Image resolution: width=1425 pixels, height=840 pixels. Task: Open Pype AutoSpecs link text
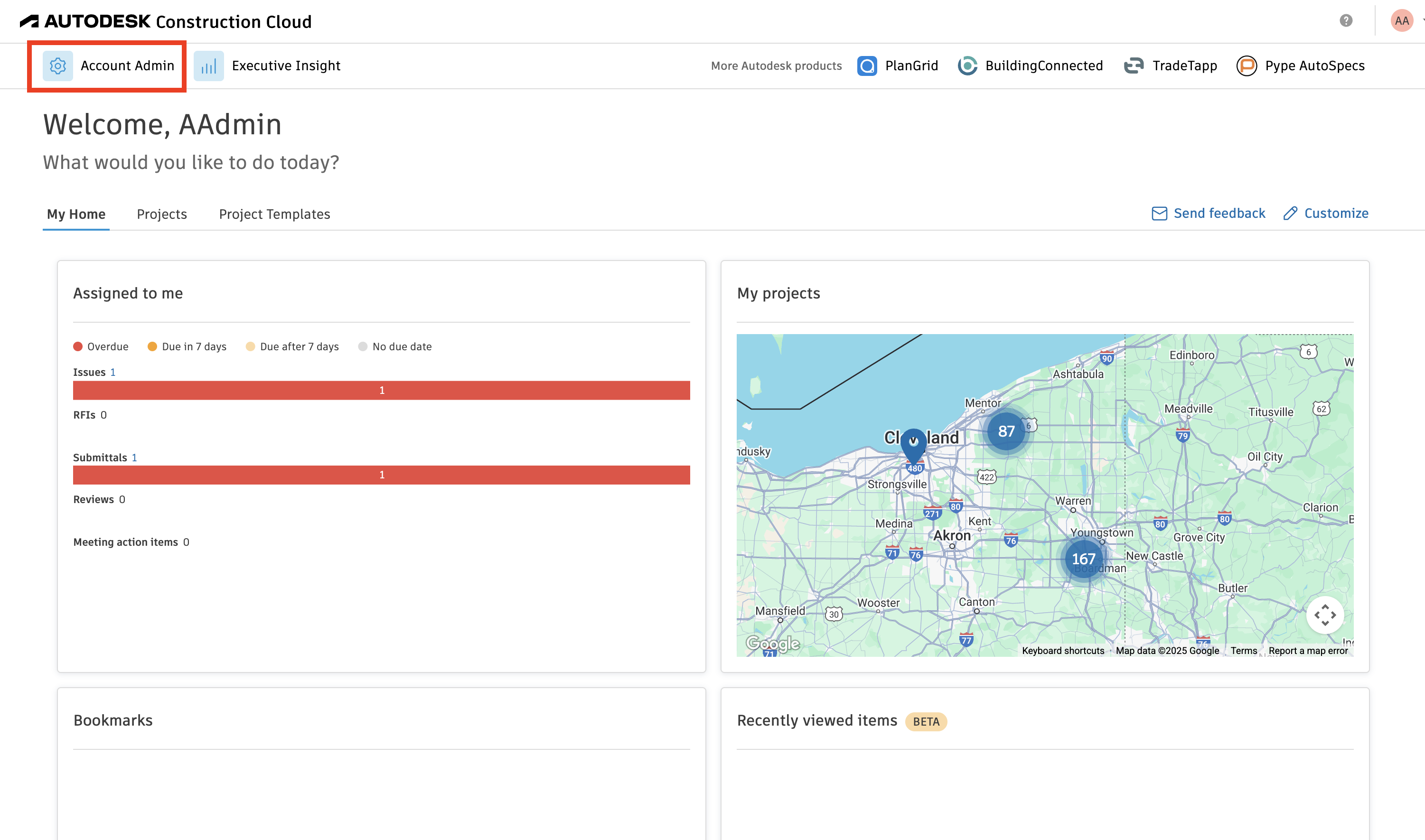coord(1314,65)
